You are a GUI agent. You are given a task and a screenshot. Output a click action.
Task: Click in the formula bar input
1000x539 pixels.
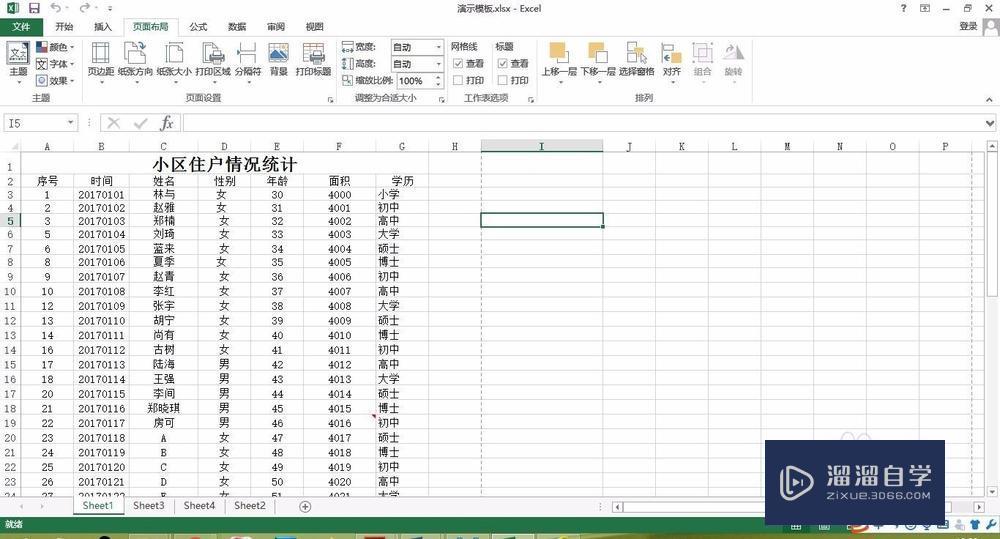[x=583, y=122]
